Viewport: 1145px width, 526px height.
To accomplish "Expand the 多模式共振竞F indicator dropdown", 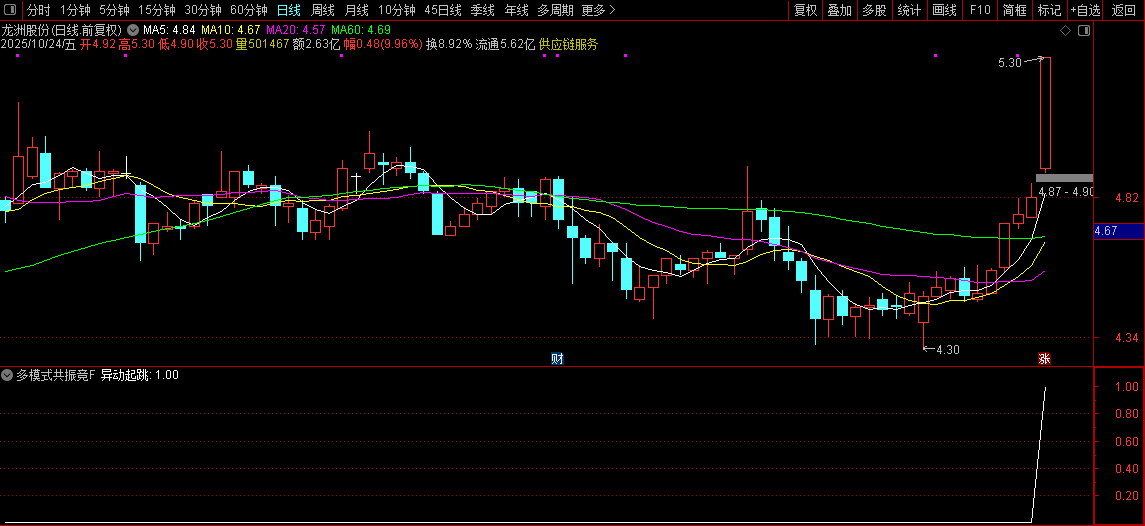I will [7, 376].
